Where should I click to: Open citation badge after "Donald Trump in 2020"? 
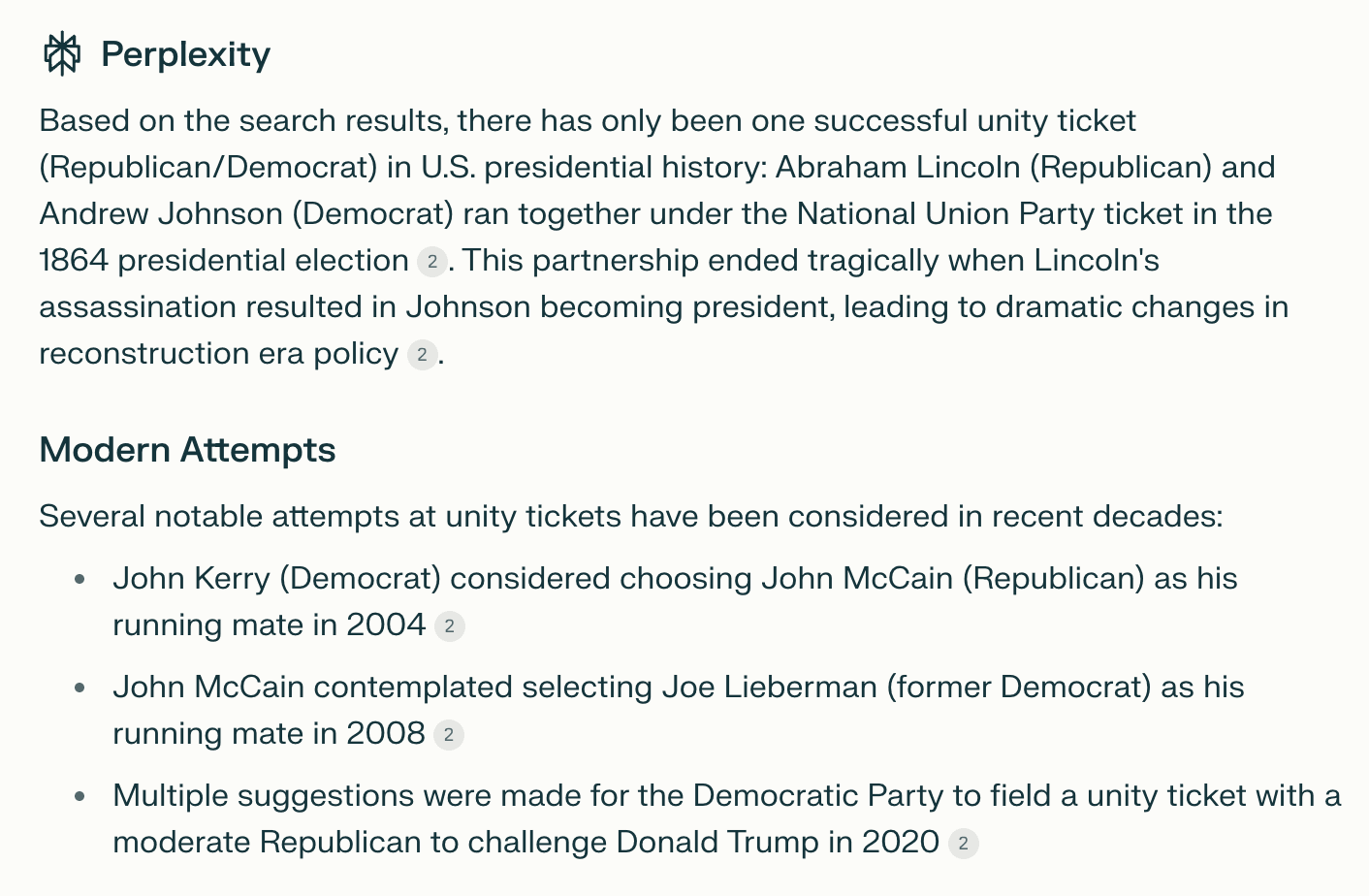click(963, 844)
